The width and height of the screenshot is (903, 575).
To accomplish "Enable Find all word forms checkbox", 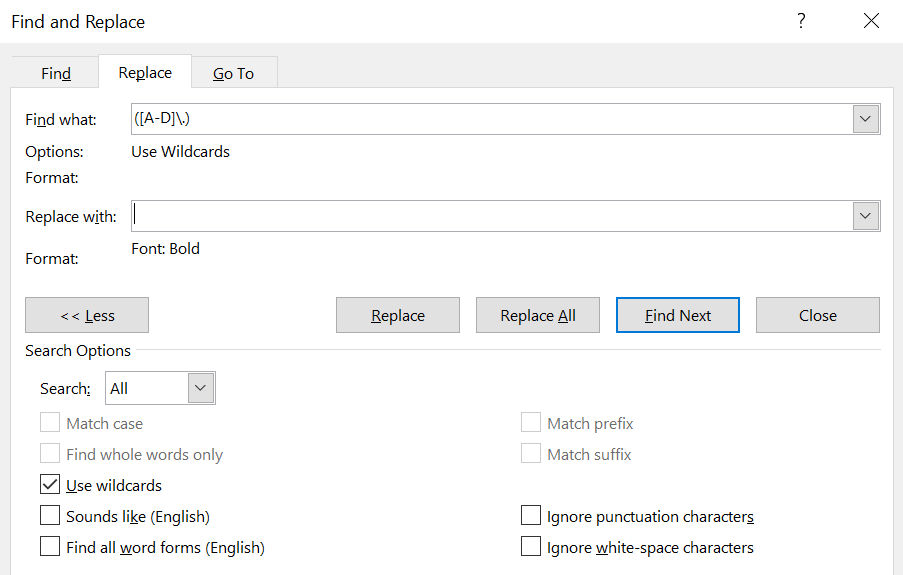I will tap(50, 546).
